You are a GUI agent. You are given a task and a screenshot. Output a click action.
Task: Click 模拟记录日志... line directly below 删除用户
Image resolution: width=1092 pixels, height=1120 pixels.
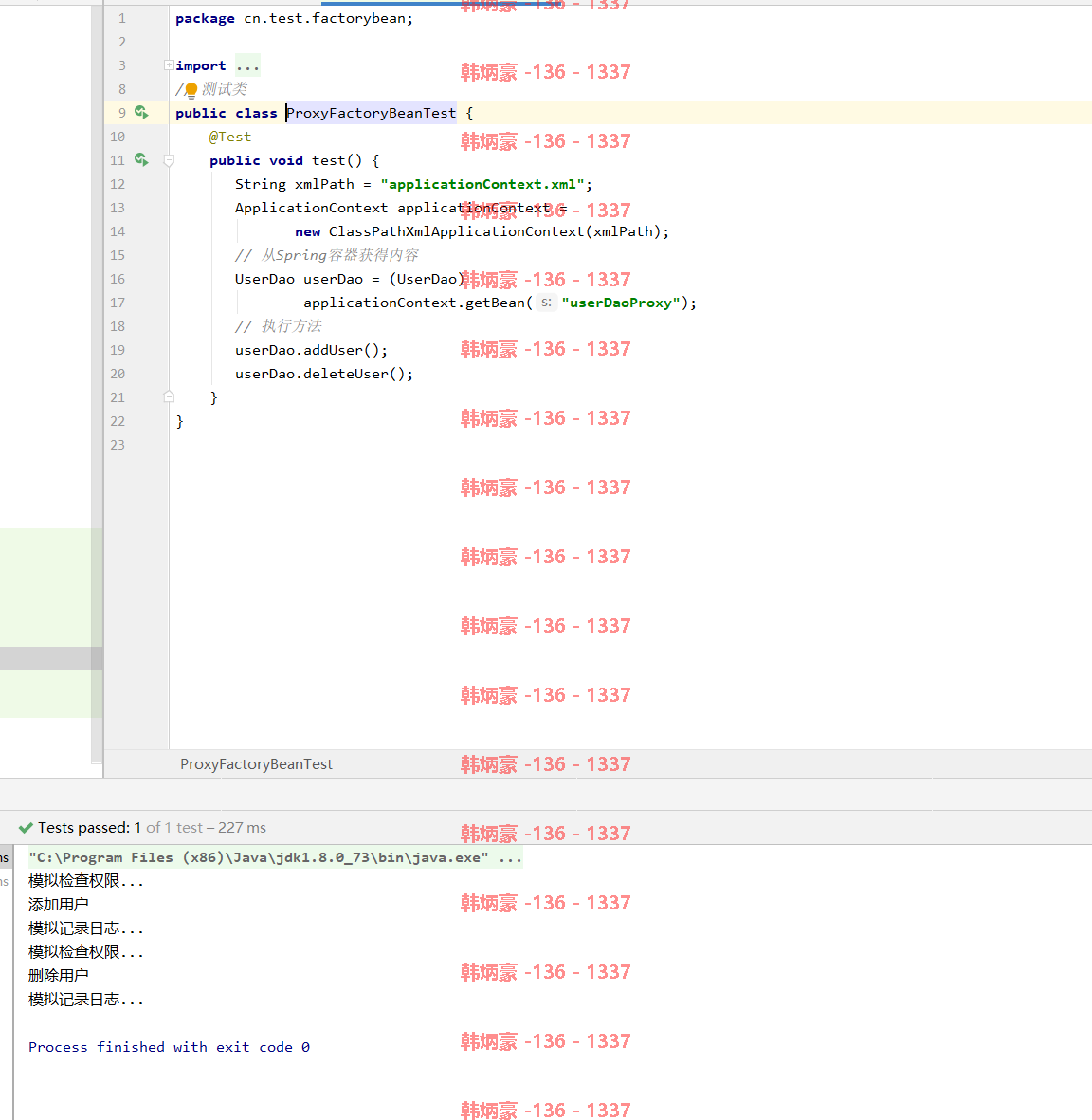click(x=85, y=1000)
